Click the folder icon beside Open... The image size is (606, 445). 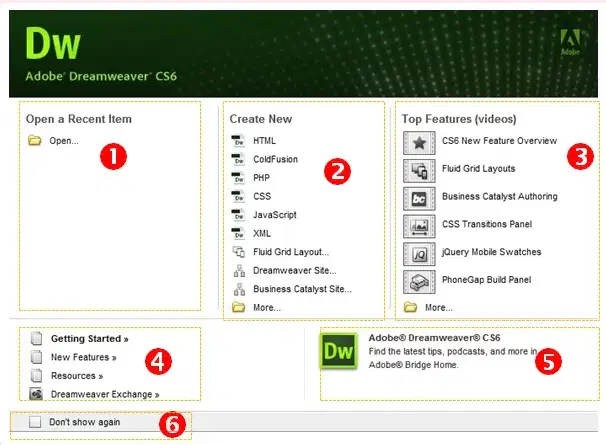click(x=34, y=140)
